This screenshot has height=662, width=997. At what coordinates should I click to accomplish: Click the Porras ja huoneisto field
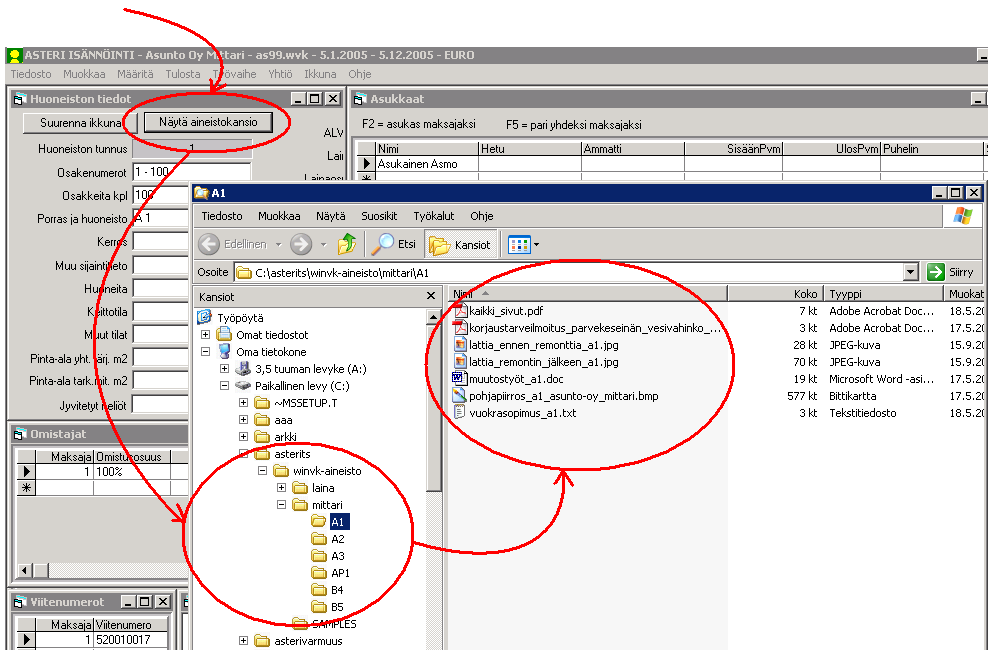(161, 218)
